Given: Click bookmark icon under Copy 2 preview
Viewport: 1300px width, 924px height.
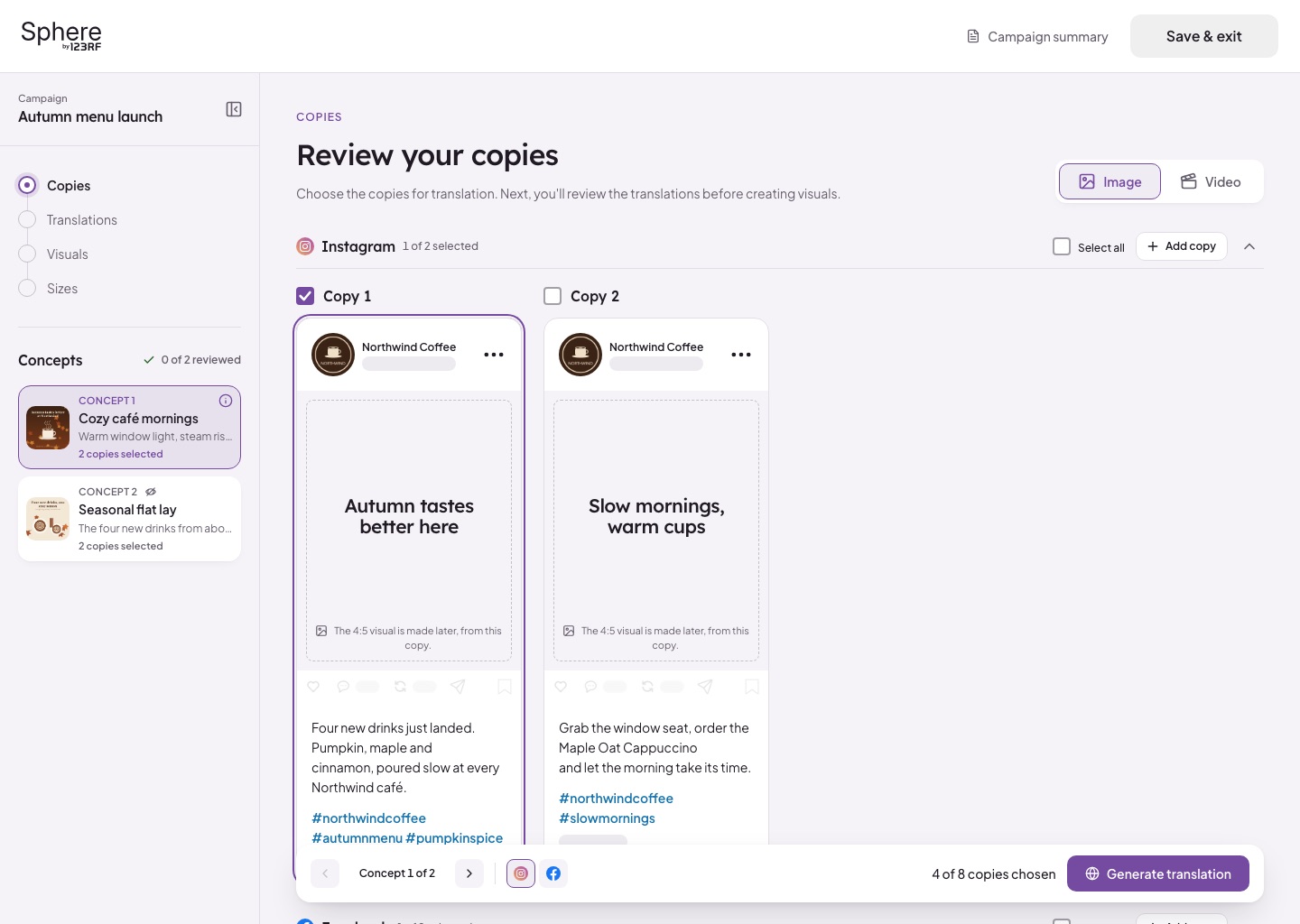Looking at the screenshot, I should click(752, 687).
